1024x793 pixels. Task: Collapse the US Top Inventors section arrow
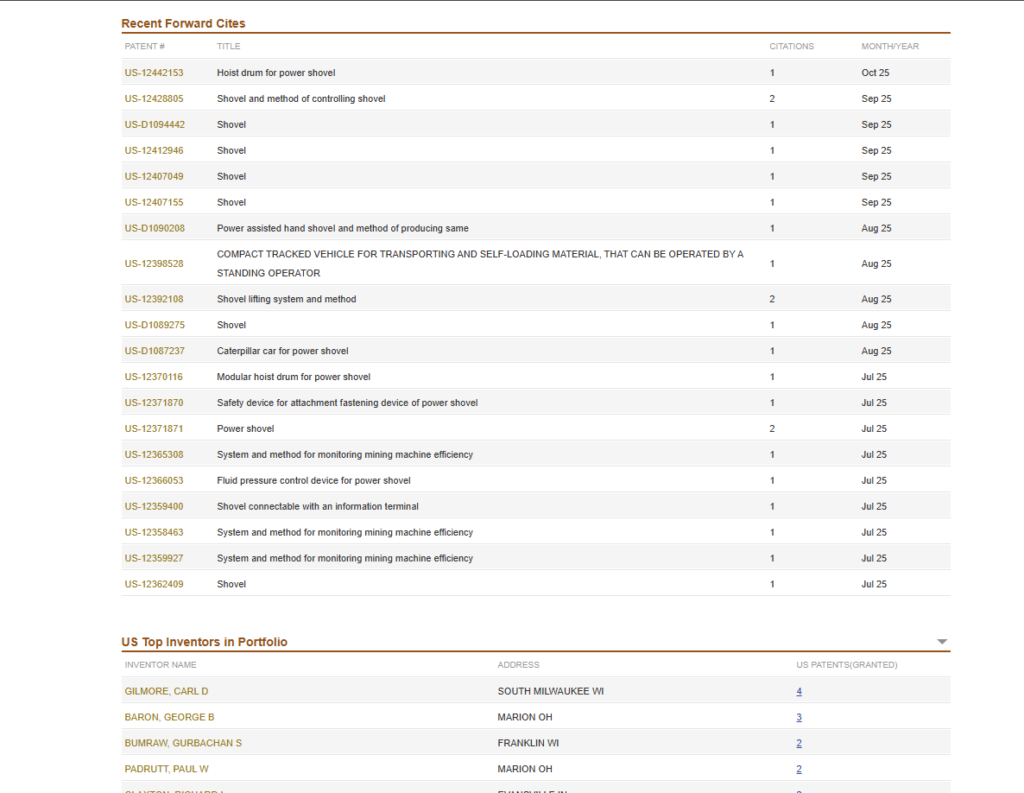click(941, 642)
